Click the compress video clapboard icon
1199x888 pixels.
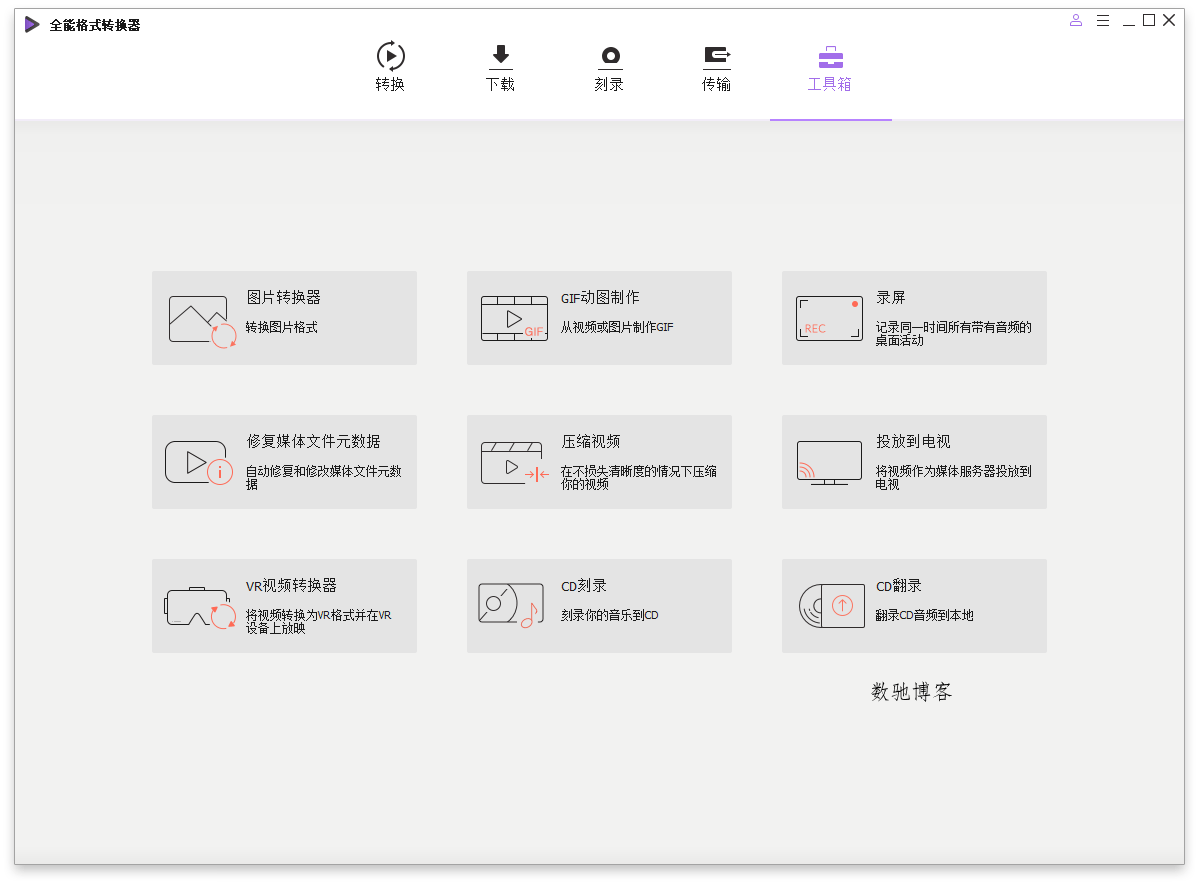515,463
